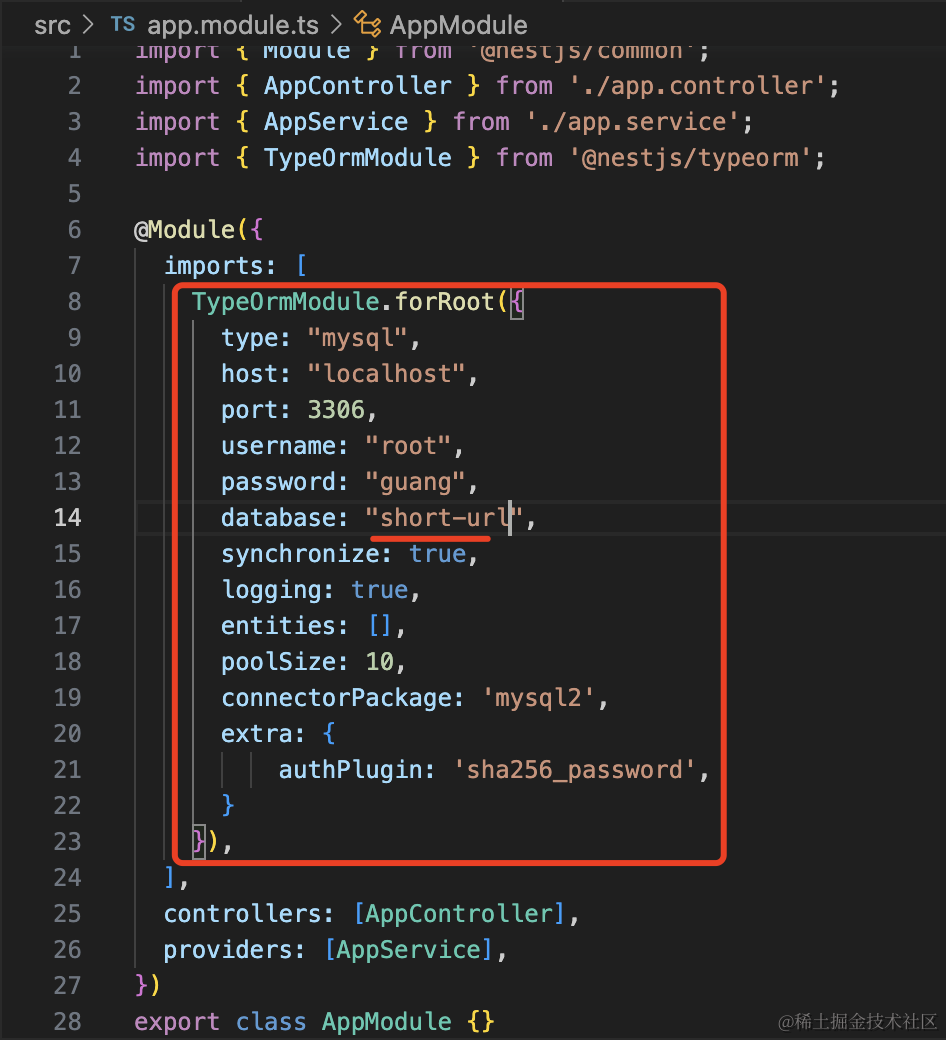Viewport: 946px width, 1040px height.
Task: Click the port number 3306
Action: point(336,410)
